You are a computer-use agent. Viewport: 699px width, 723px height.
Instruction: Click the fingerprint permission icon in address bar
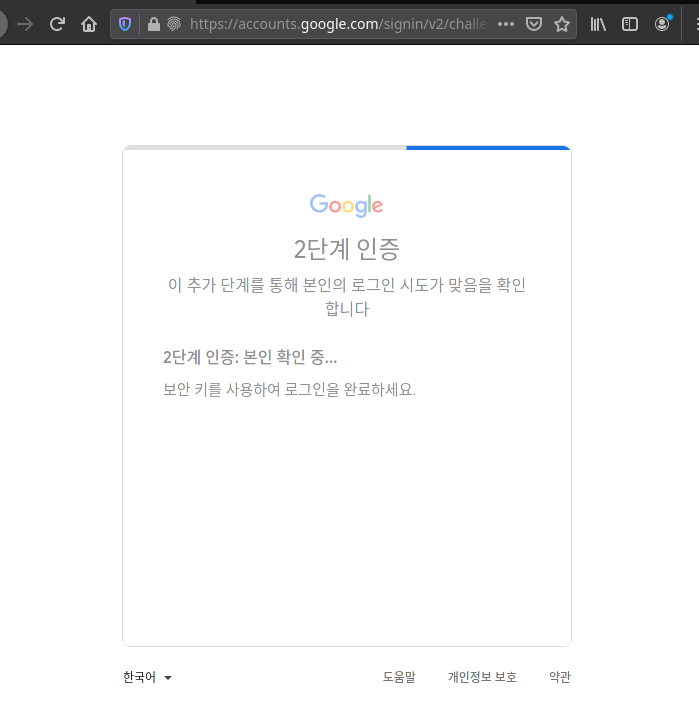tap(174, 24)
